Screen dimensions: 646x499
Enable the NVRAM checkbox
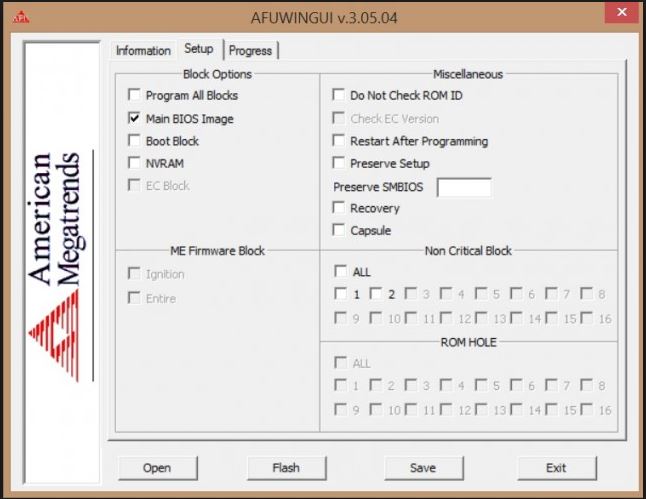(x=134, y=163)
